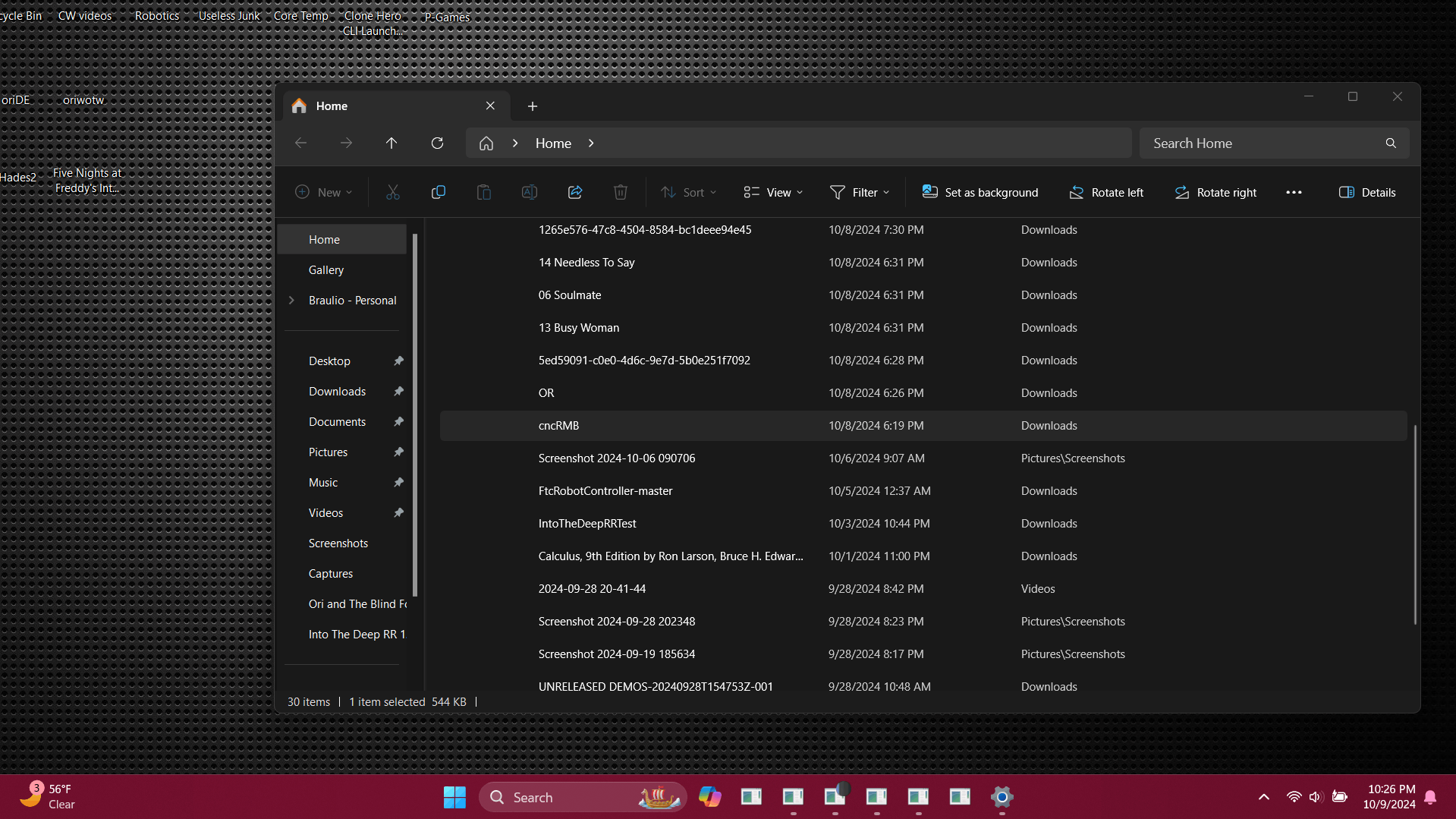Go up one directory level
Screen dimensions: 1456x819
392,143
